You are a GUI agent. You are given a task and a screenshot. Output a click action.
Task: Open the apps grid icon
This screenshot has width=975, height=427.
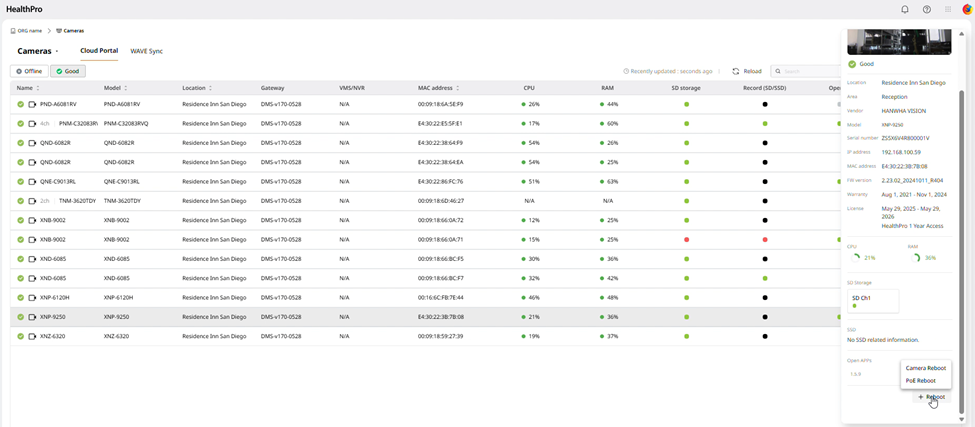point(948,9)
